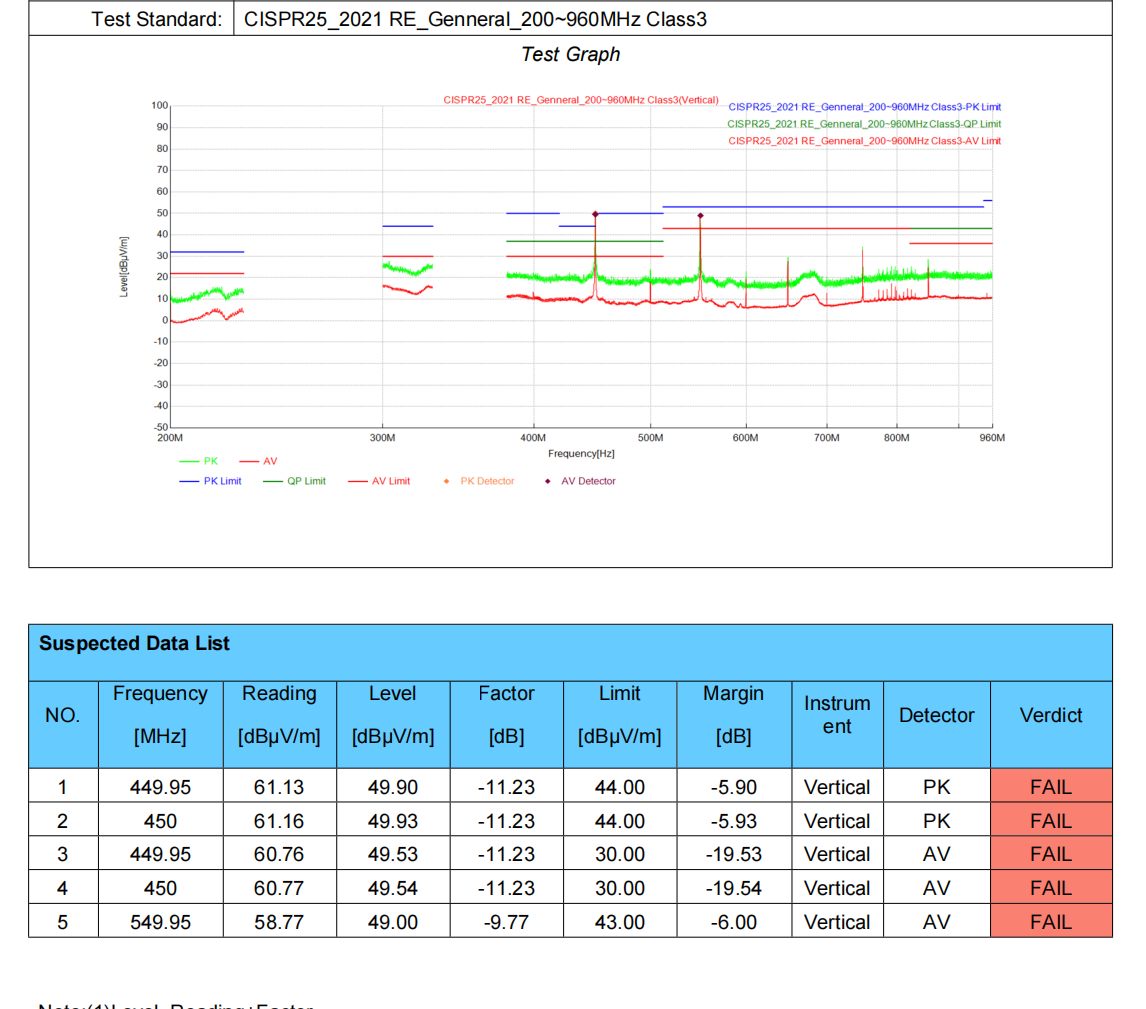Select the AV detector marker near 550 MHz peak
This screenshot has width=1146, height=1009.
pyautogui.click(x=700, y=216)
